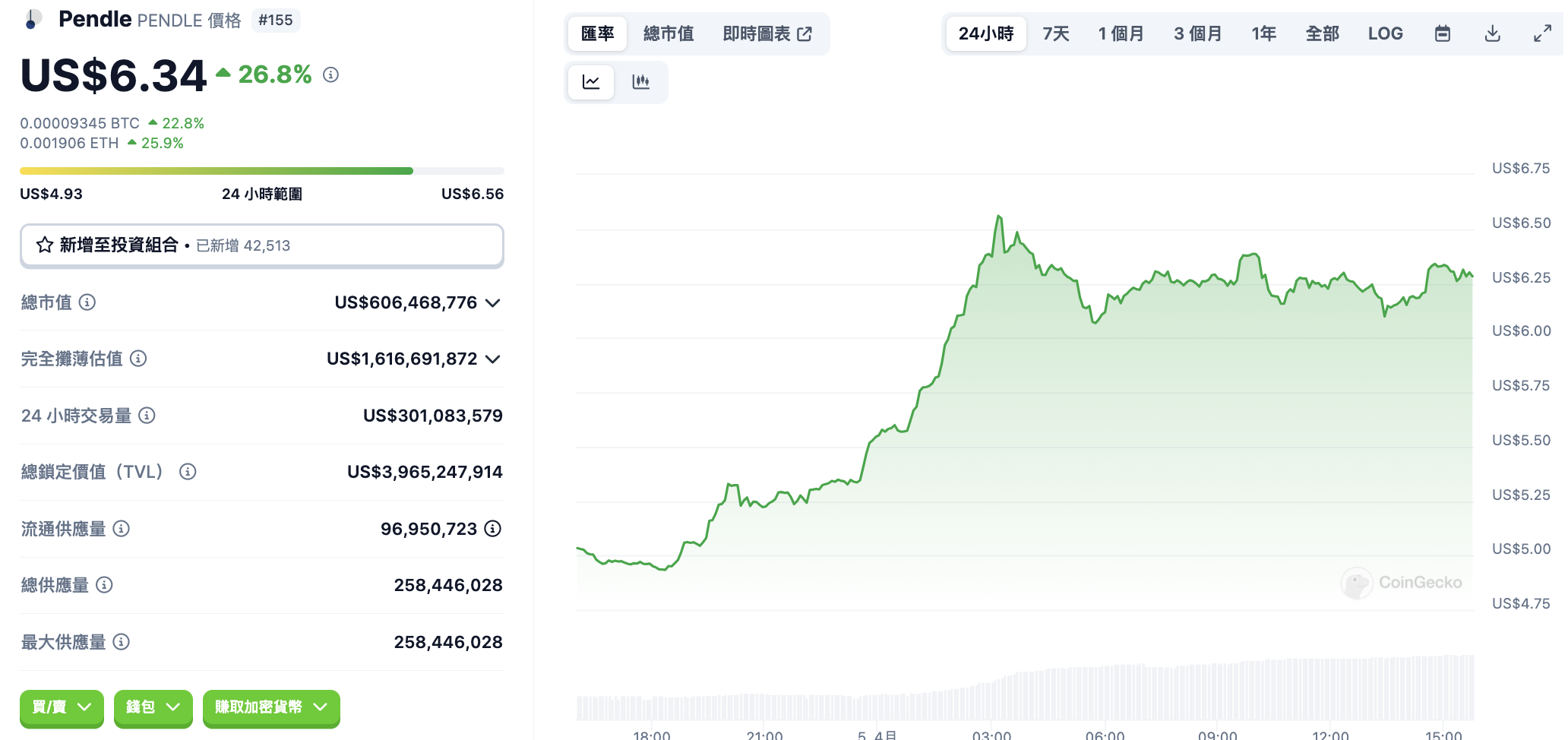Open the 買/賣 dropdown
Screen dimensions: 1568x740
[62, 707]
